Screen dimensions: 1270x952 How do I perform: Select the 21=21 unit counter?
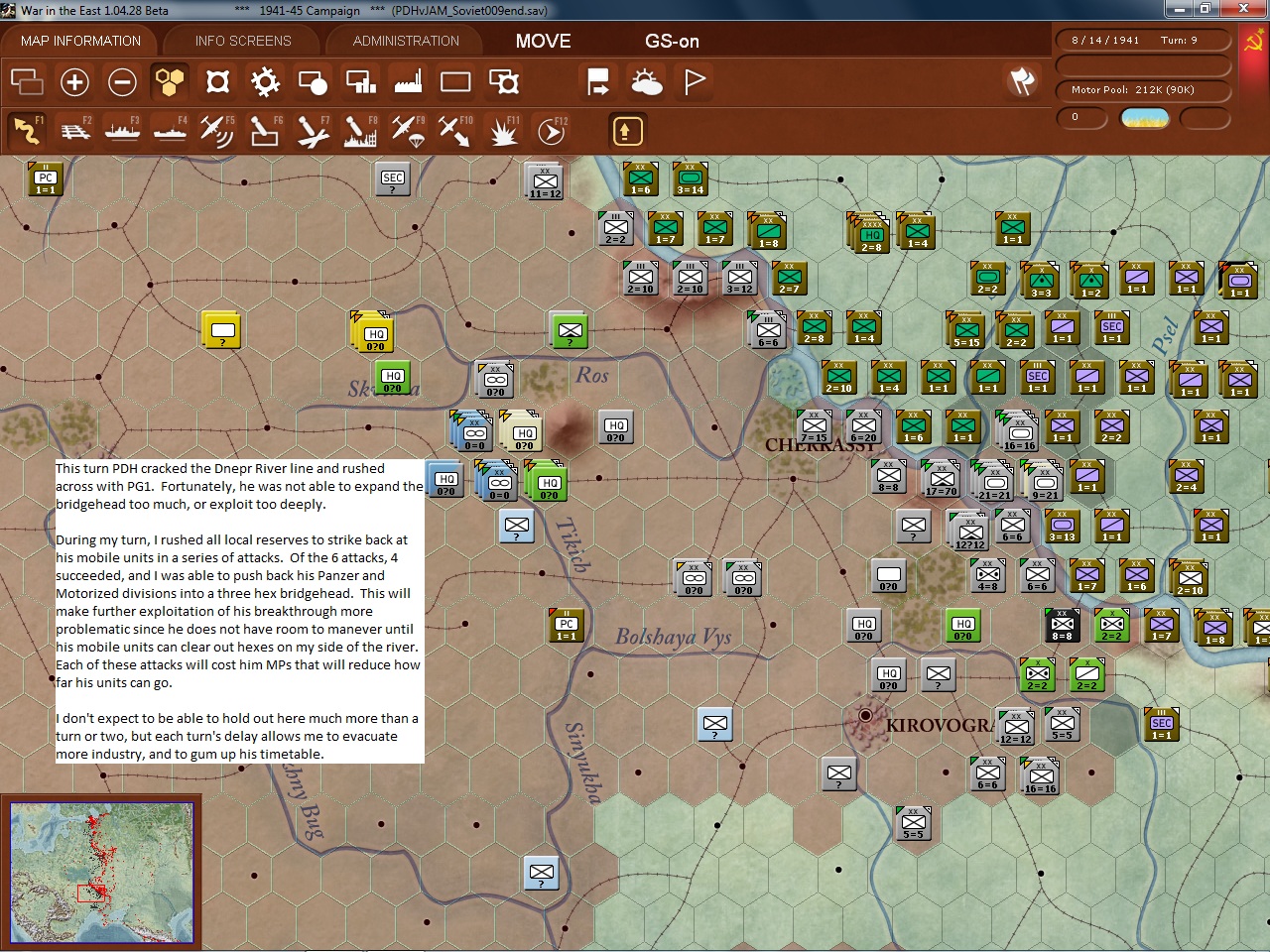click(x=992, y=480)
